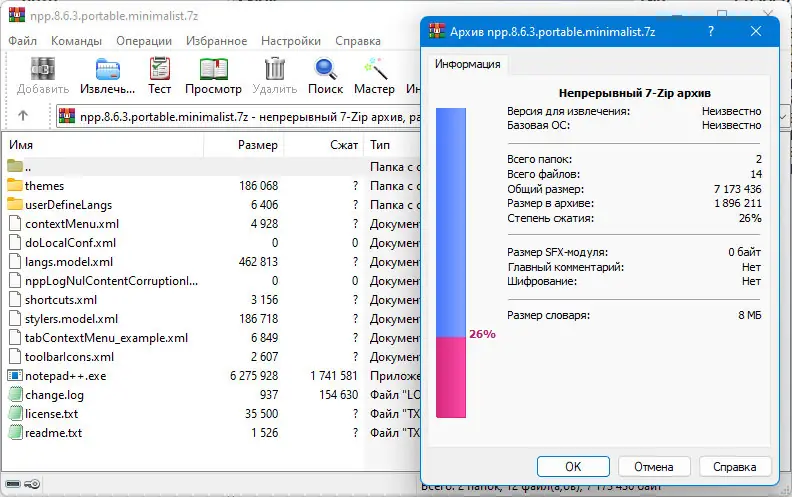The height and width of the screenshot is (497, 792).
Task: Select doLocalConf.xml file name
Action: pos(70,243)
